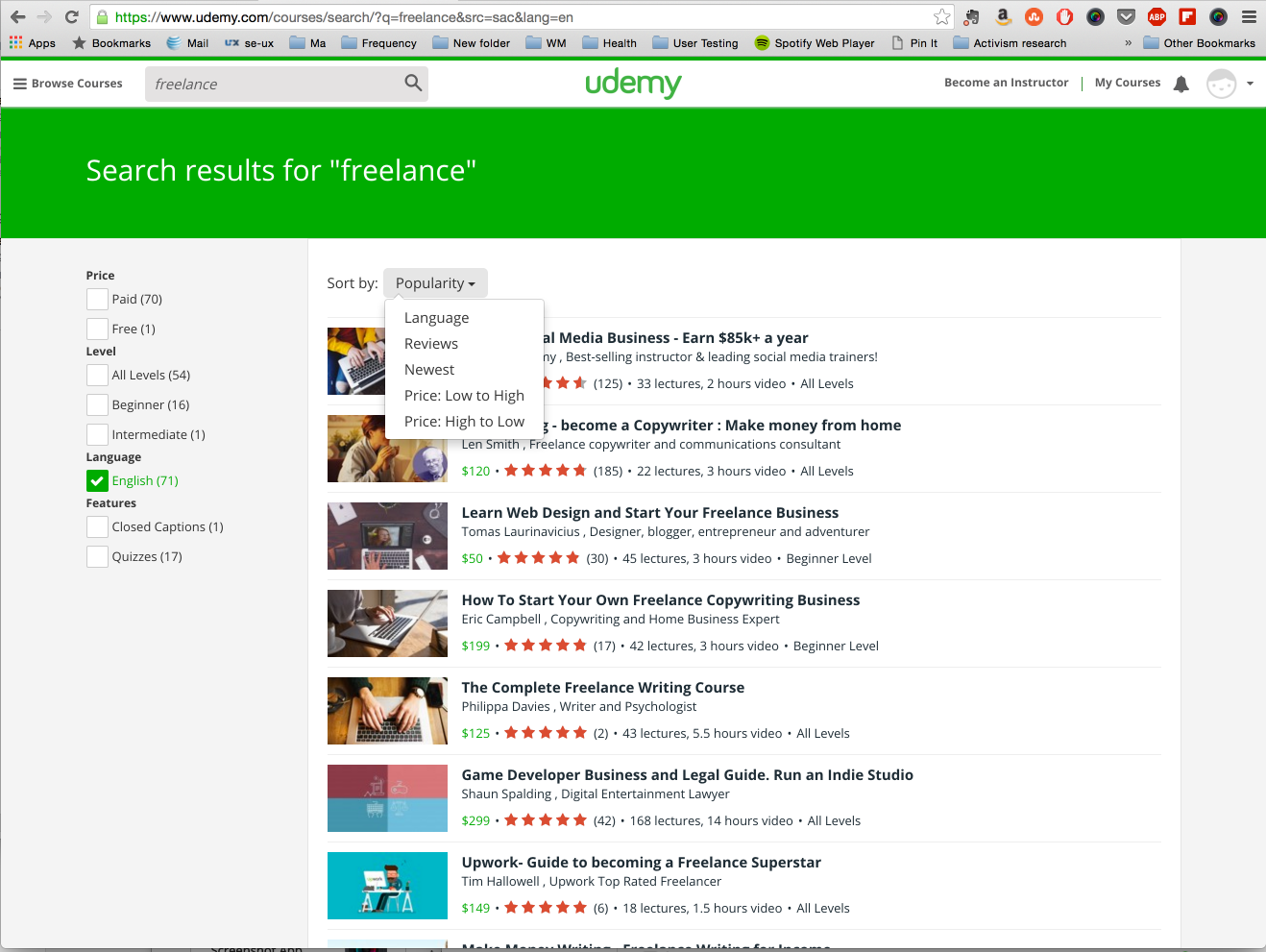Open the User Testing bookmarks folder
The width and height of the screenshot is (1266, 952).
click(x=695, y=43)
